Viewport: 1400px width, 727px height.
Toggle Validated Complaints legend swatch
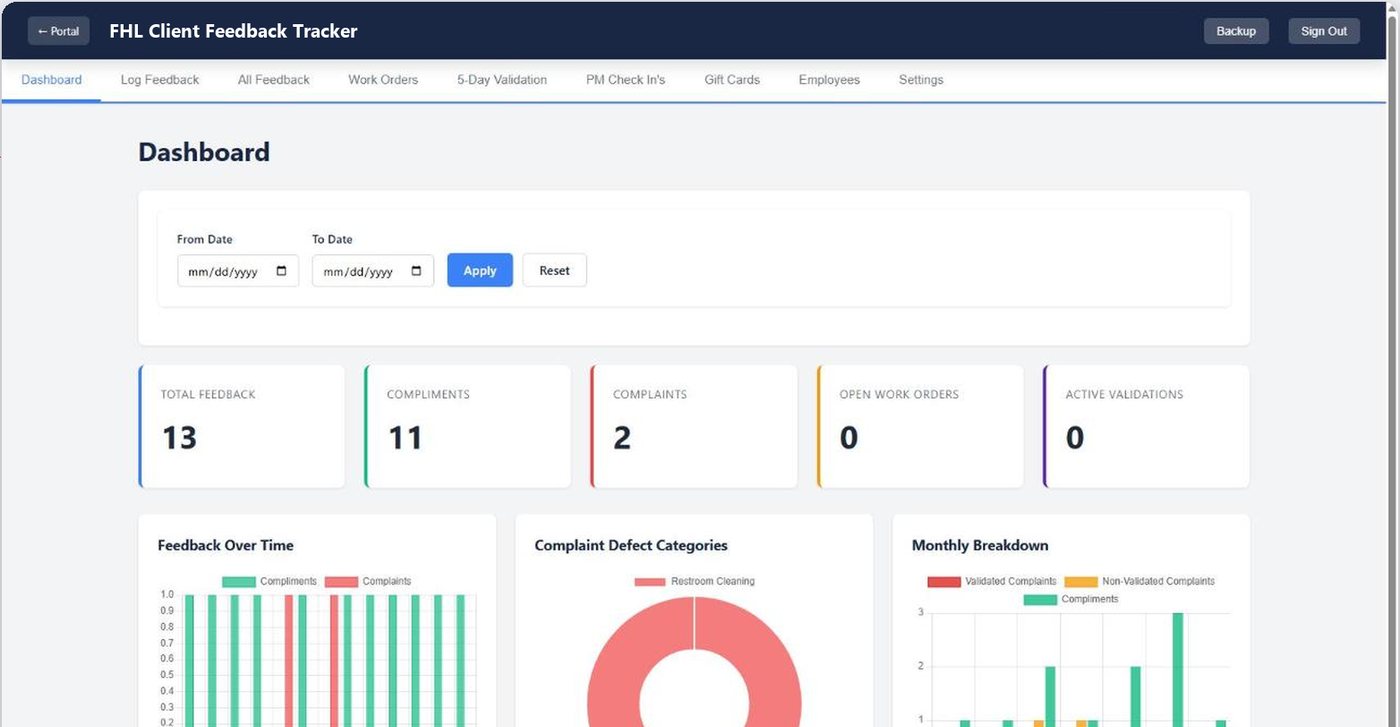pos(944,581)
